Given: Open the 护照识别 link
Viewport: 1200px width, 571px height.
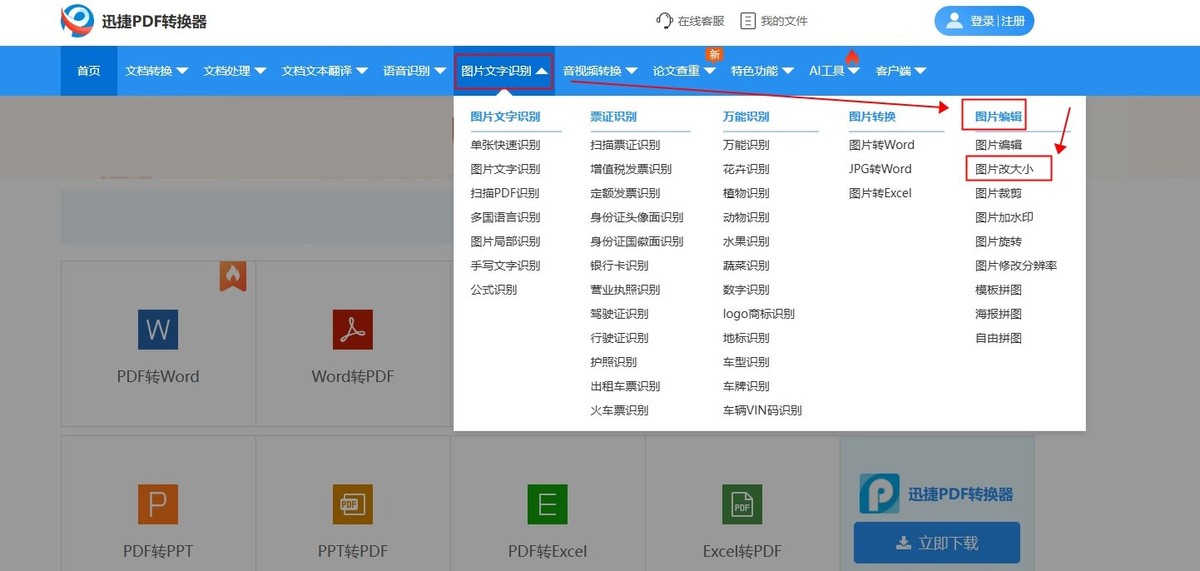Looking at the screenshot, I should [x=613, y=362].
